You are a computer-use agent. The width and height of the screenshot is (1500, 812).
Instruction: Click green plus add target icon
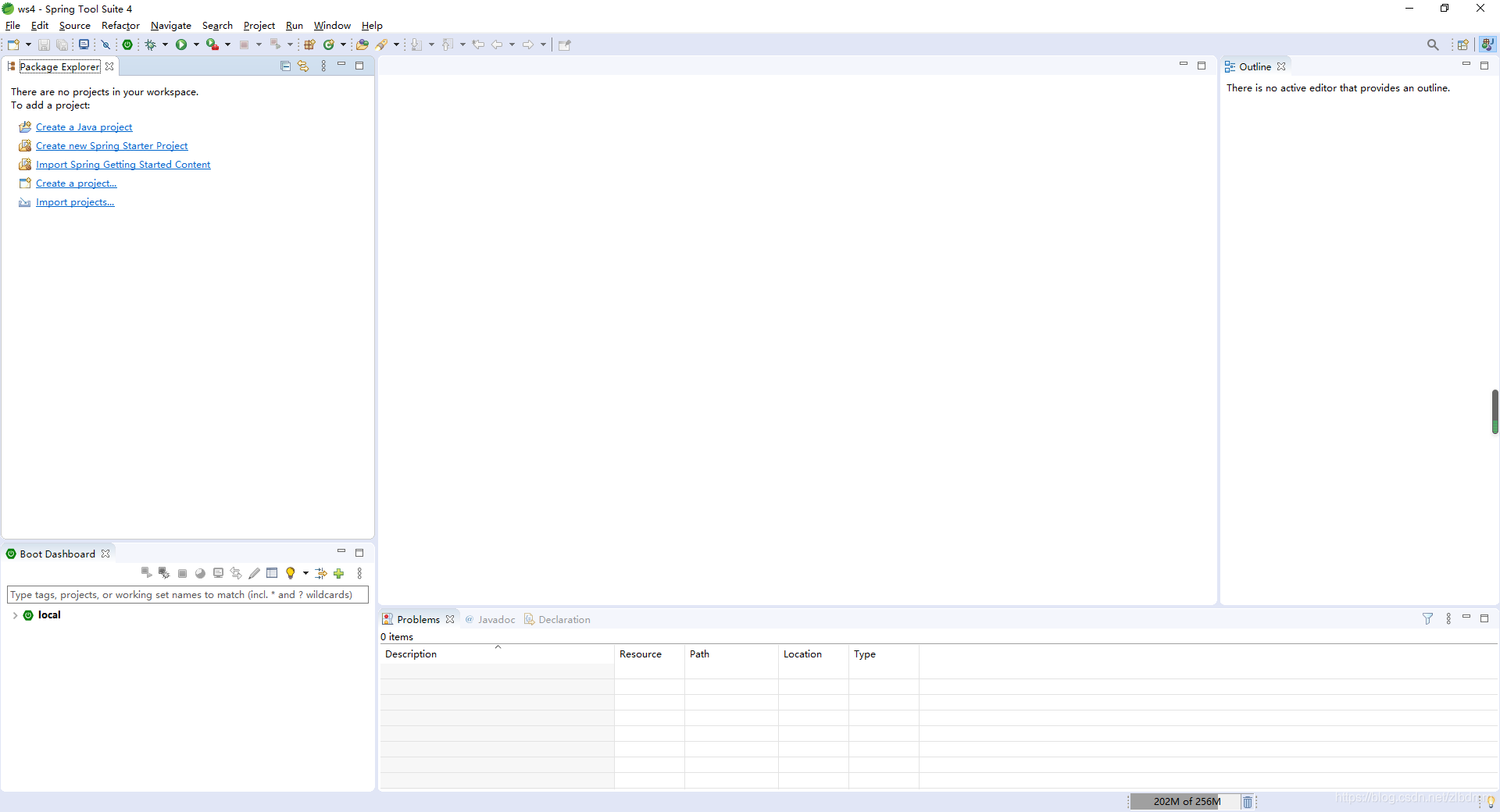pyautogui.click(x=339, y=573)
